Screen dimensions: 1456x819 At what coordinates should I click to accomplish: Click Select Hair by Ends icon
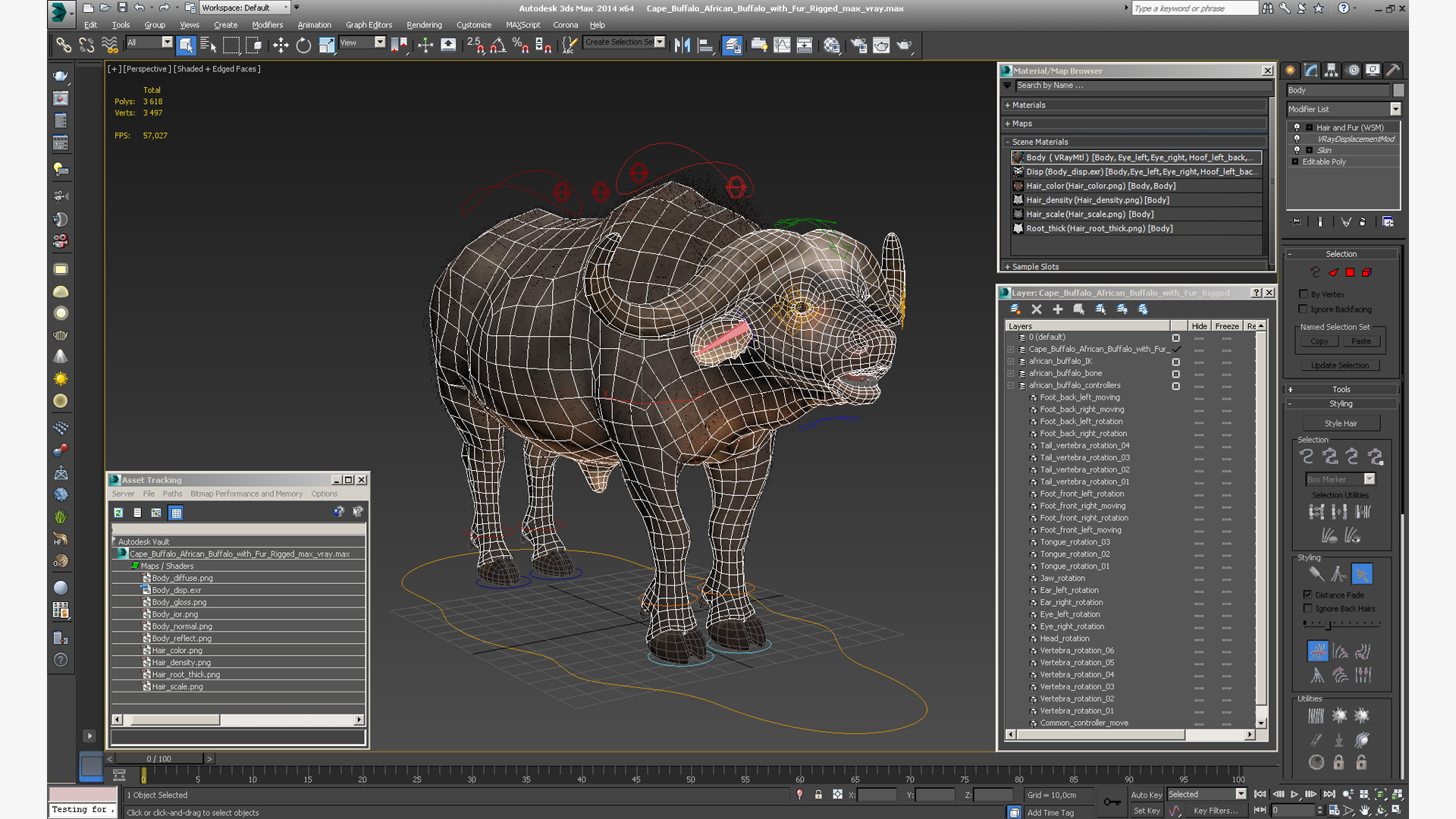point(1306,457)
